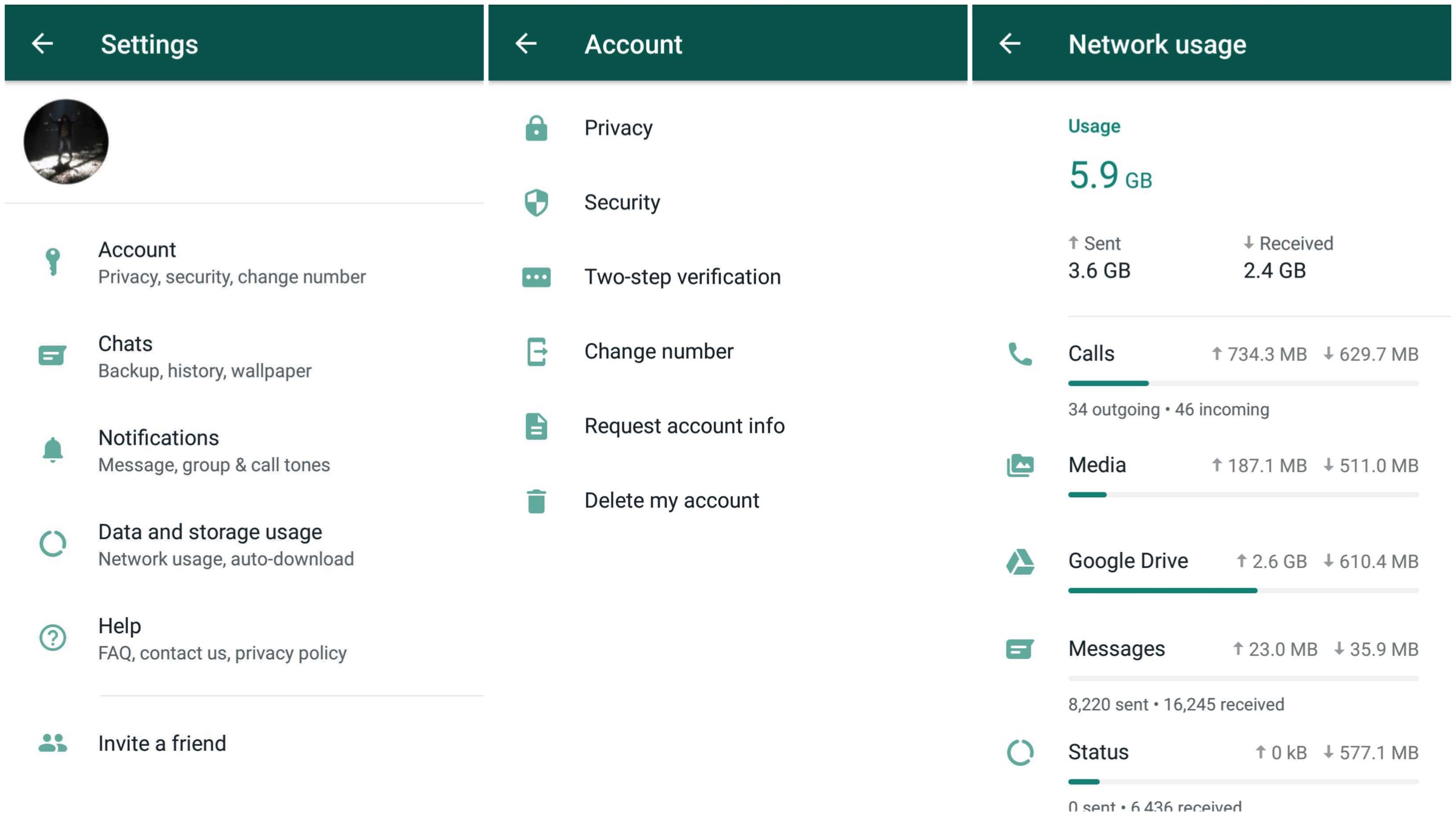The height and width of the screenshot is (817, 1456).
Task: Open Data and storage usage
Action: [226, 544]
